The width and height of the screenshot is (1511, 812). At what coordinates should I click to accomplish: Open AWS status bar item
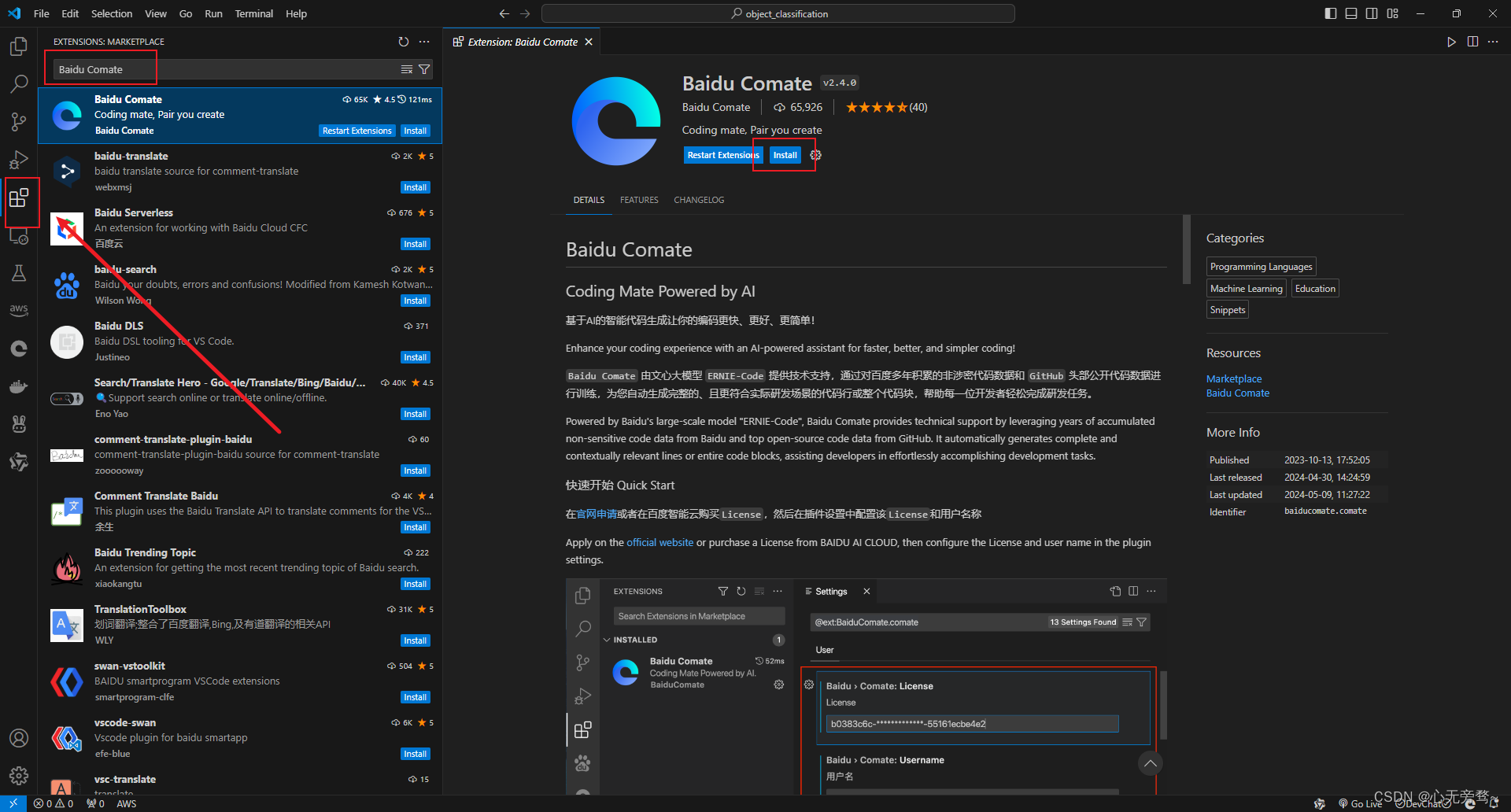coord(126,803)
